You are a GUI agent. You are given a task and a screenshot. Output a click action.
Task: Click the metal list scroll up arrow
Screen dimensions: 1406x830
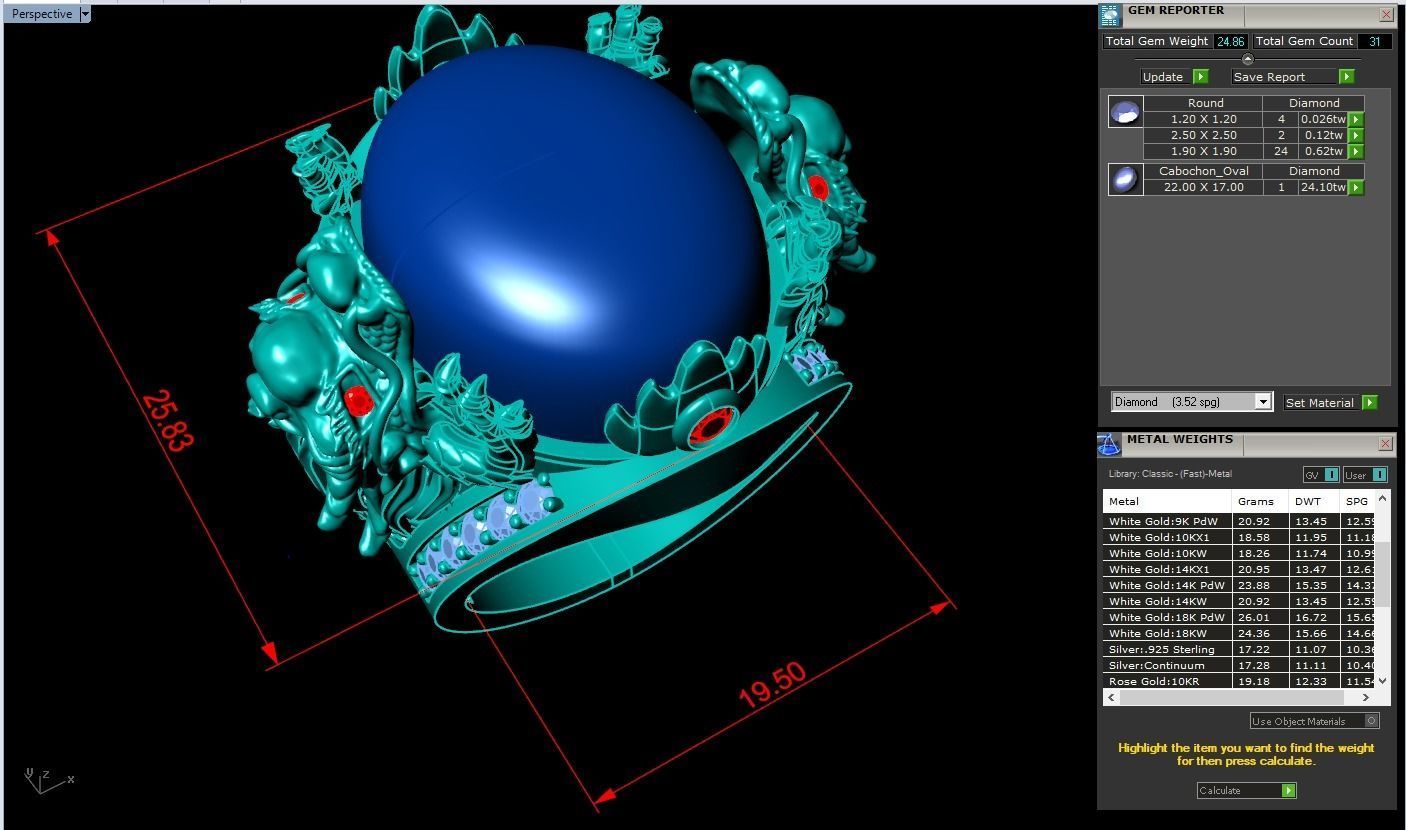1383,498
